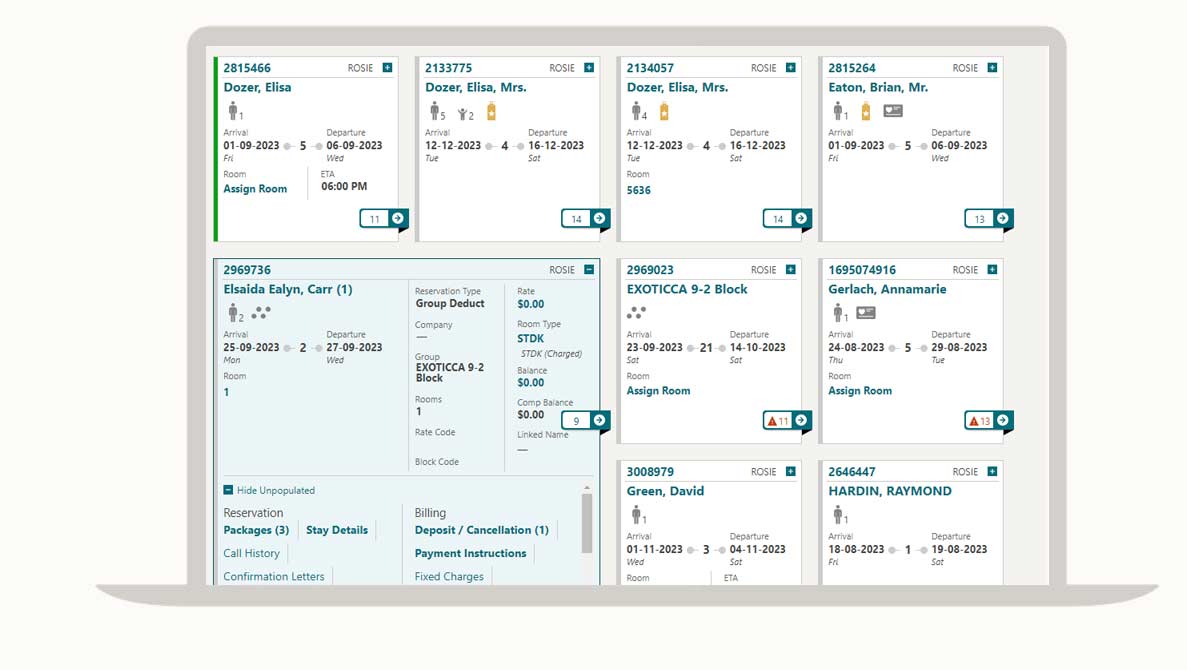Collapse reservation 2969736 with minus button
Viewport: 1187px width, 670px height.
pyautogui.click(x=589, y=270)
